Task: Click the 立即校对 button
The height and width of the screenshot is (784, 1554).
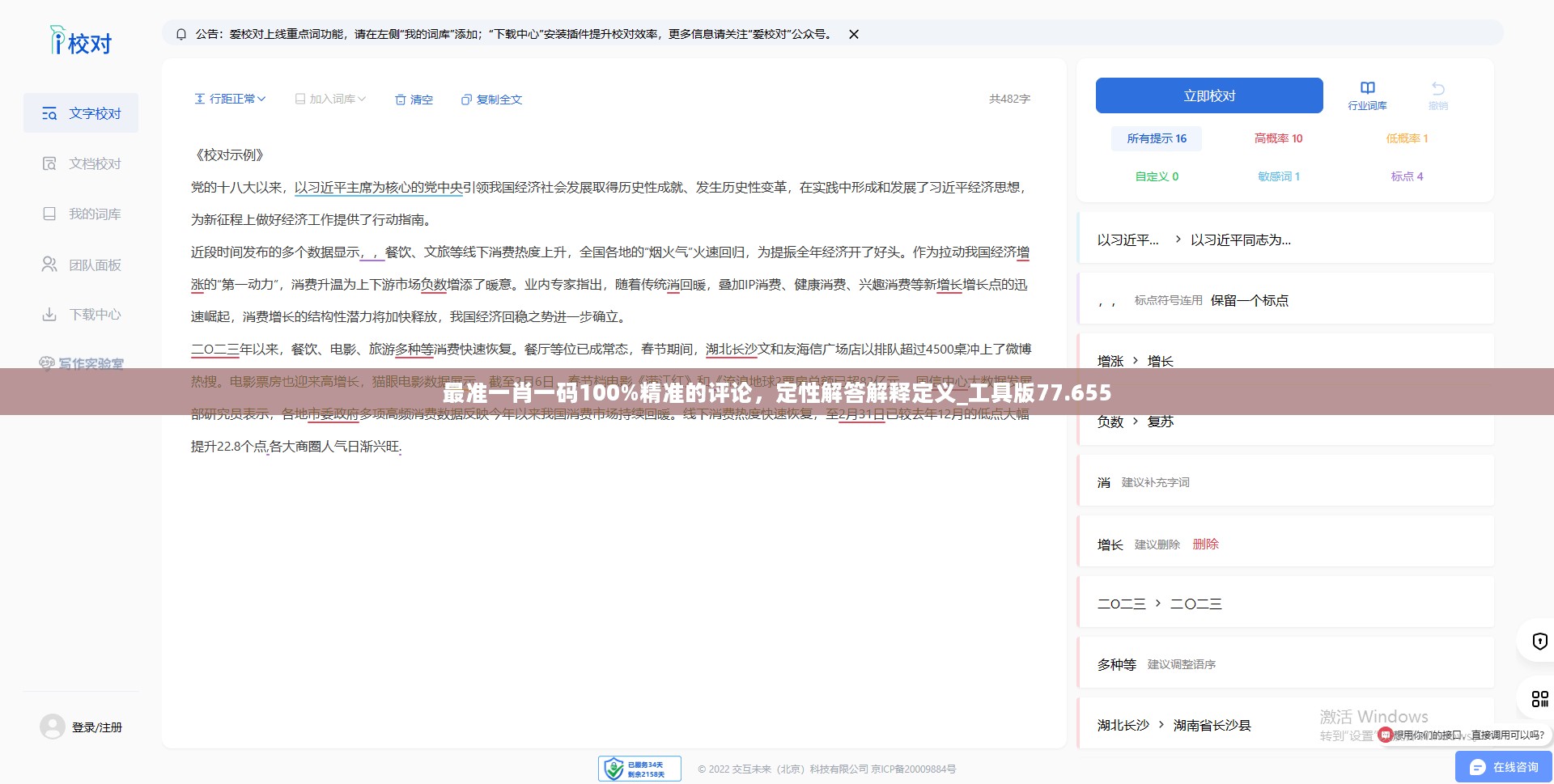Action: pos(1209,95)
